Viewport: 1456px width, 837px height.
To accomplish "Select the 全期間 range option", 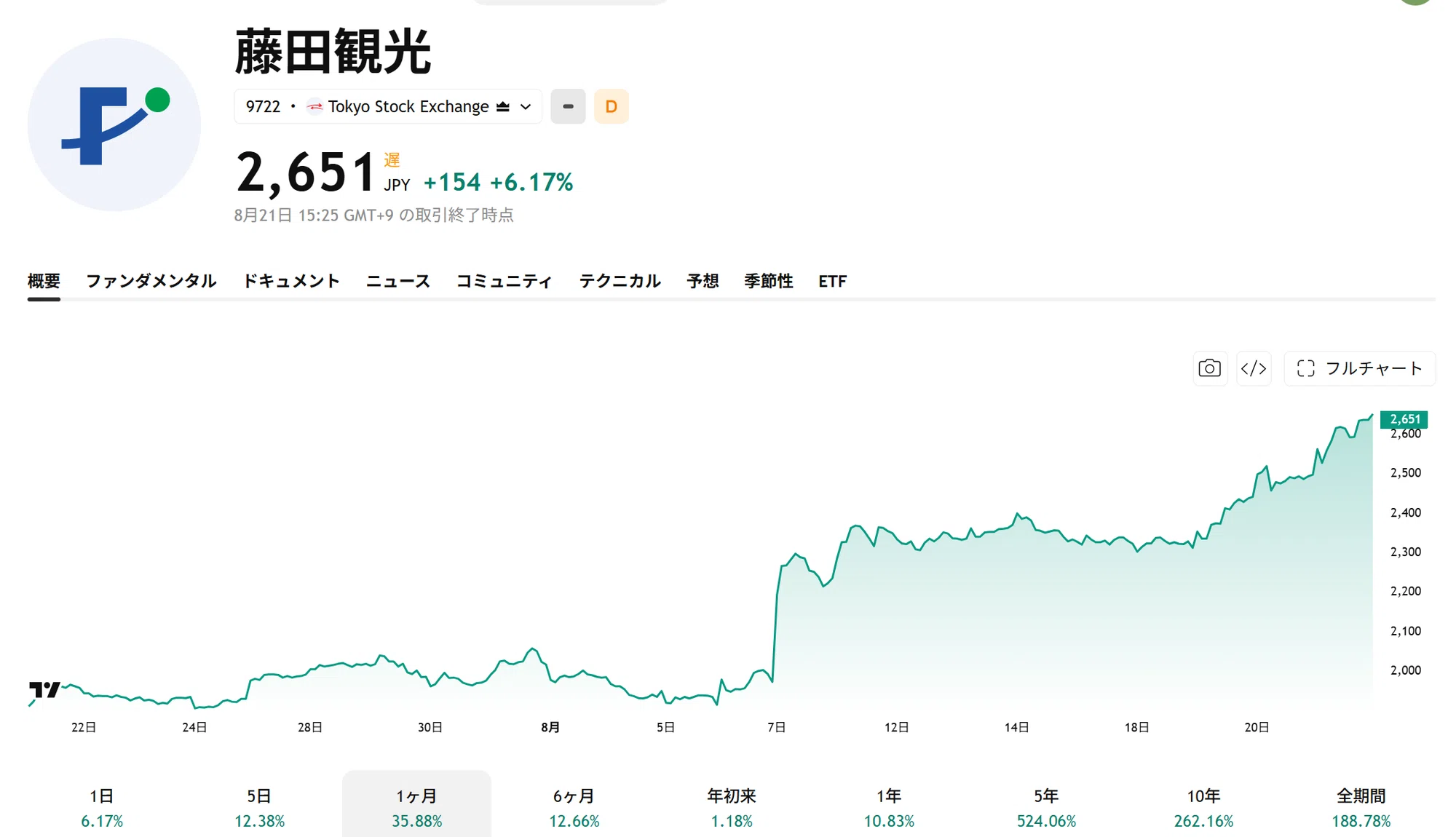I will pos(1361,807).
